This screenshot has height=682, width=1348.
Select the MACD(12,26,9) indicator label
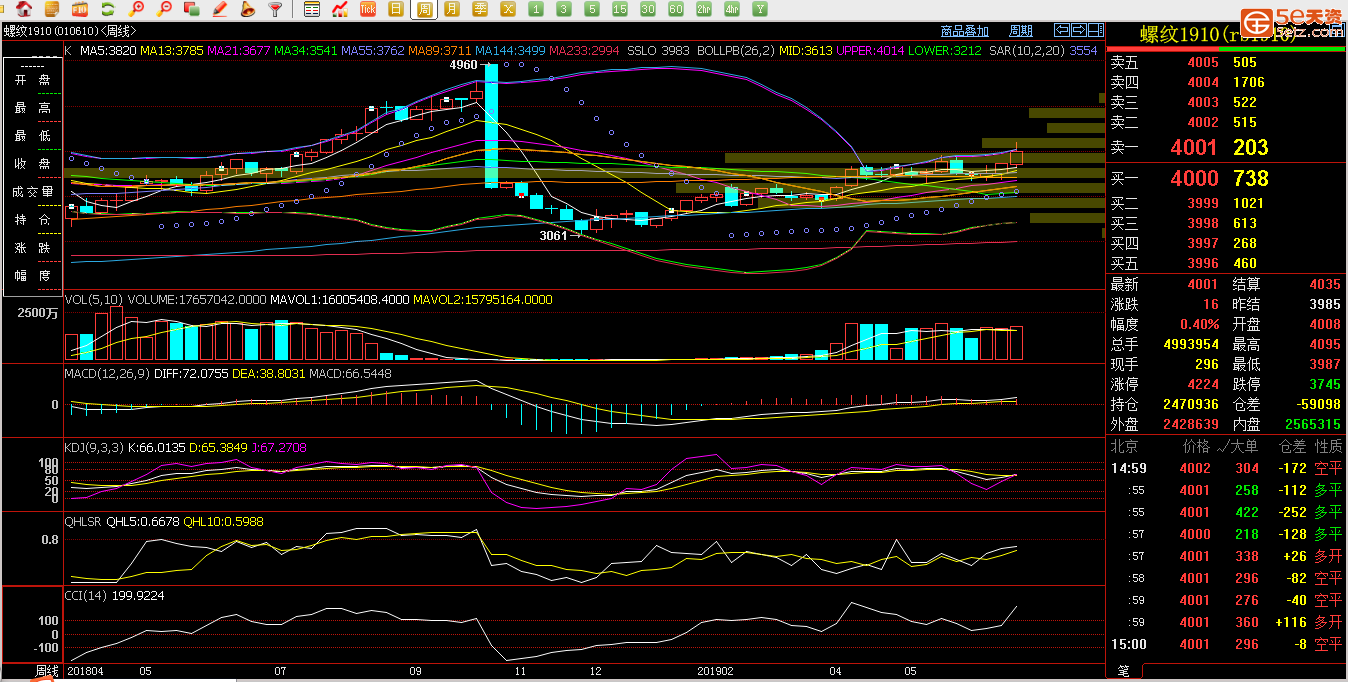pos(106,373)
